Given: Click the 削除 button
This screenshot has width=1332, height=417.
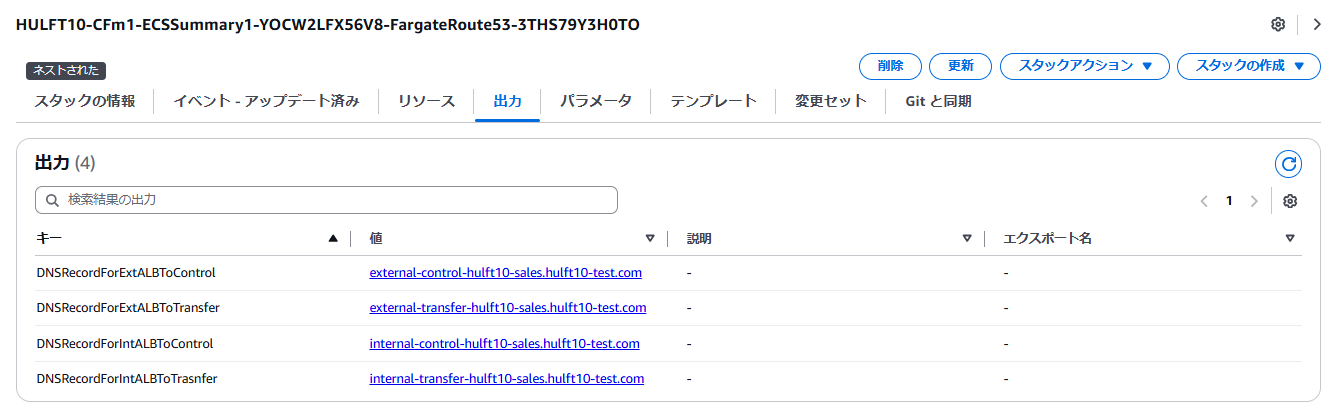Looking at the screenshot, I should pos(890,66).
